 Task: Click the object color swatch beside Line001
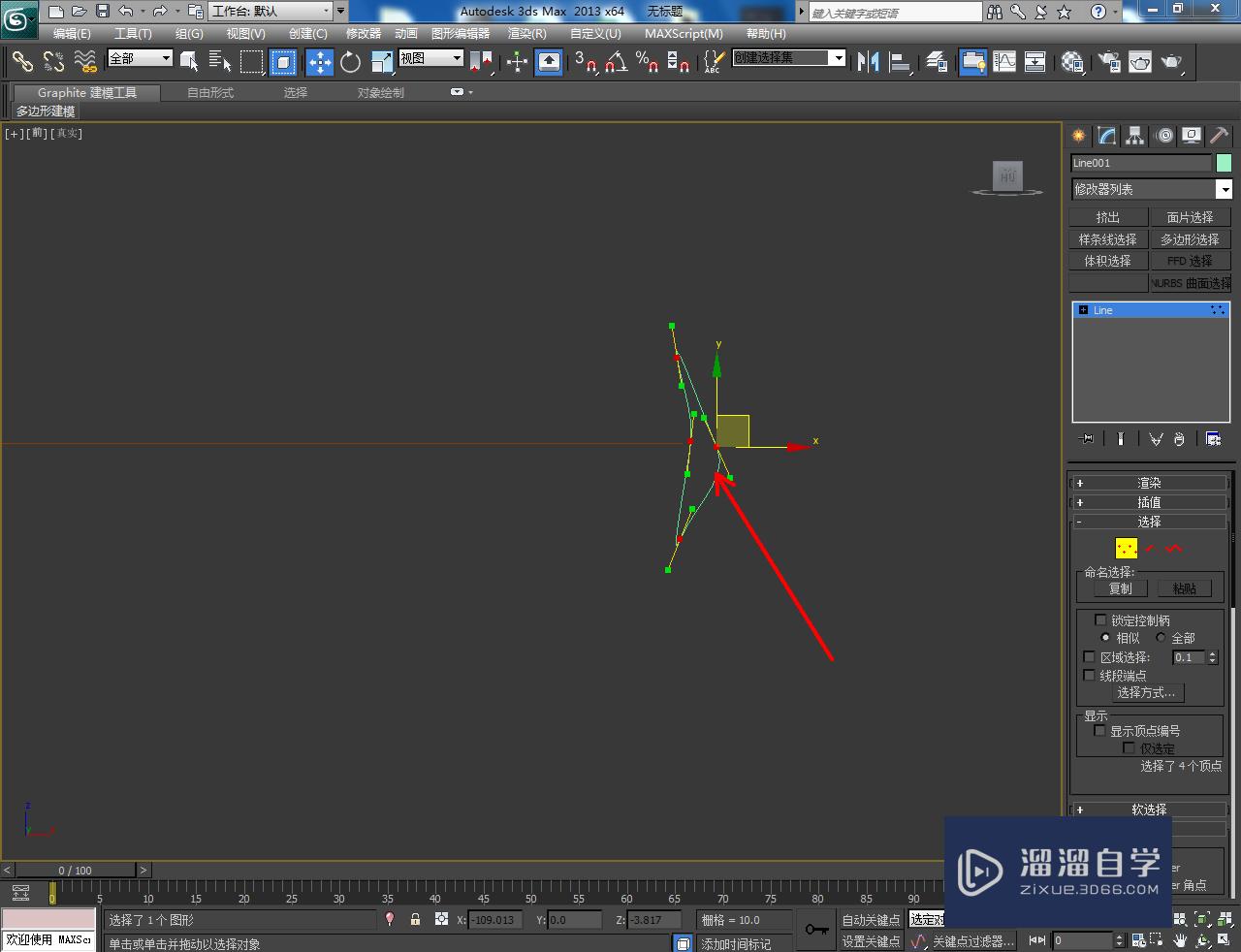pyautogui.click(x=1224, y=163)
